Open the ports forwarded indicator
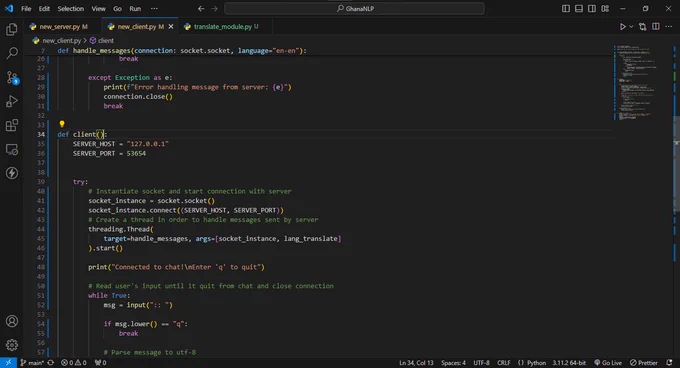 pyautogui.click(x=100, y=362)
